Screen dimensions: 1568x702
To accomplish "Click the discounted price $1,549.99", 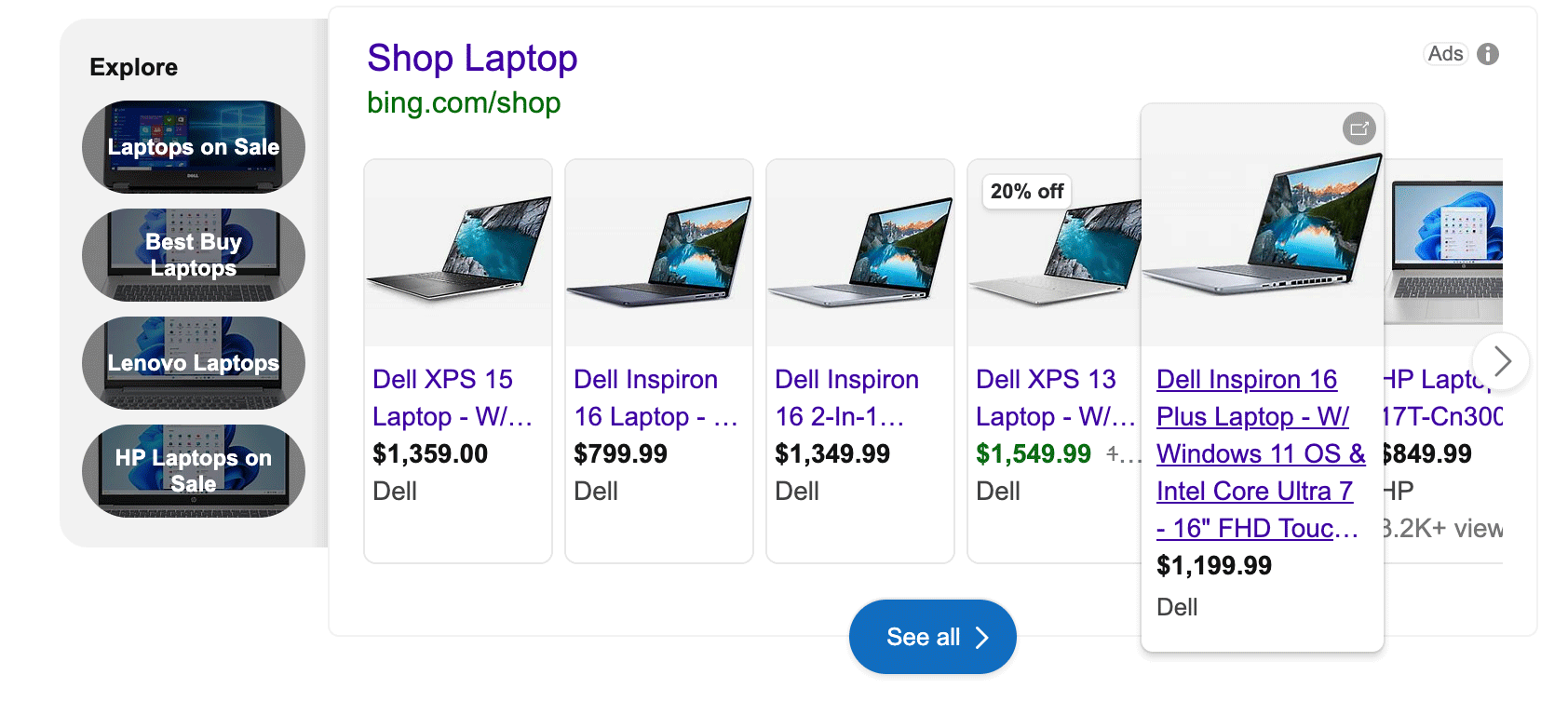I will tap(1034, 453).
